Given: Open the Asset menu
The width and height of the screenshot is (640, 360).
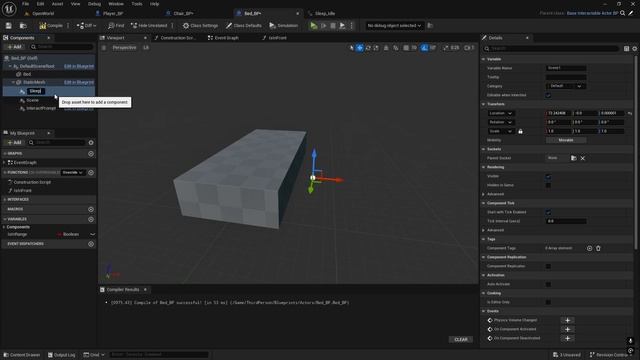Looking at the screenshot, I should coord(57,4).
